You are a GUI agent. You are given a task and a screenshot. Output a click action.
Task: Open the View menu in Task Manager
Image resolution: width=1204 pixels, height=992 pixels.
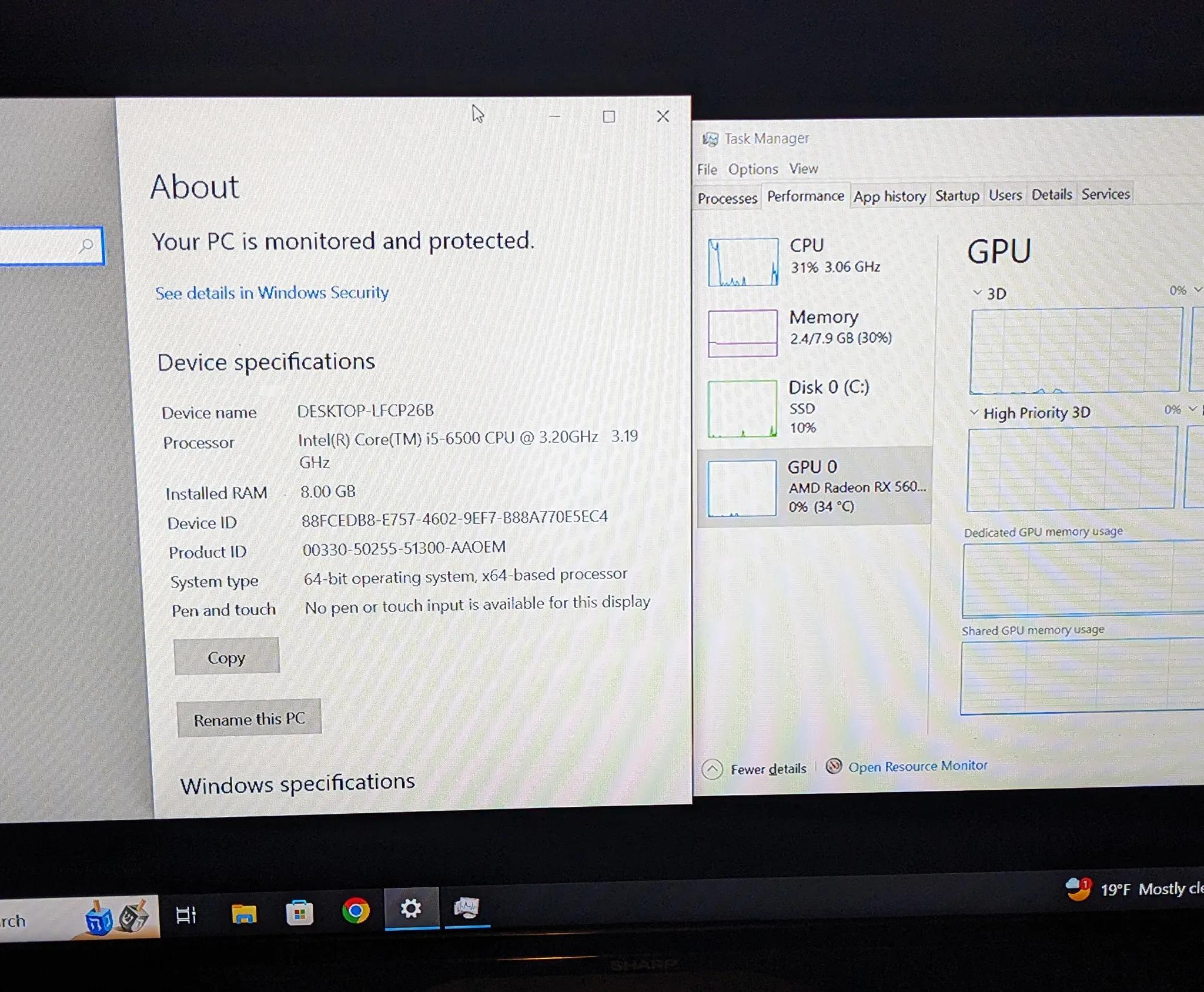[x=804, y=169]
